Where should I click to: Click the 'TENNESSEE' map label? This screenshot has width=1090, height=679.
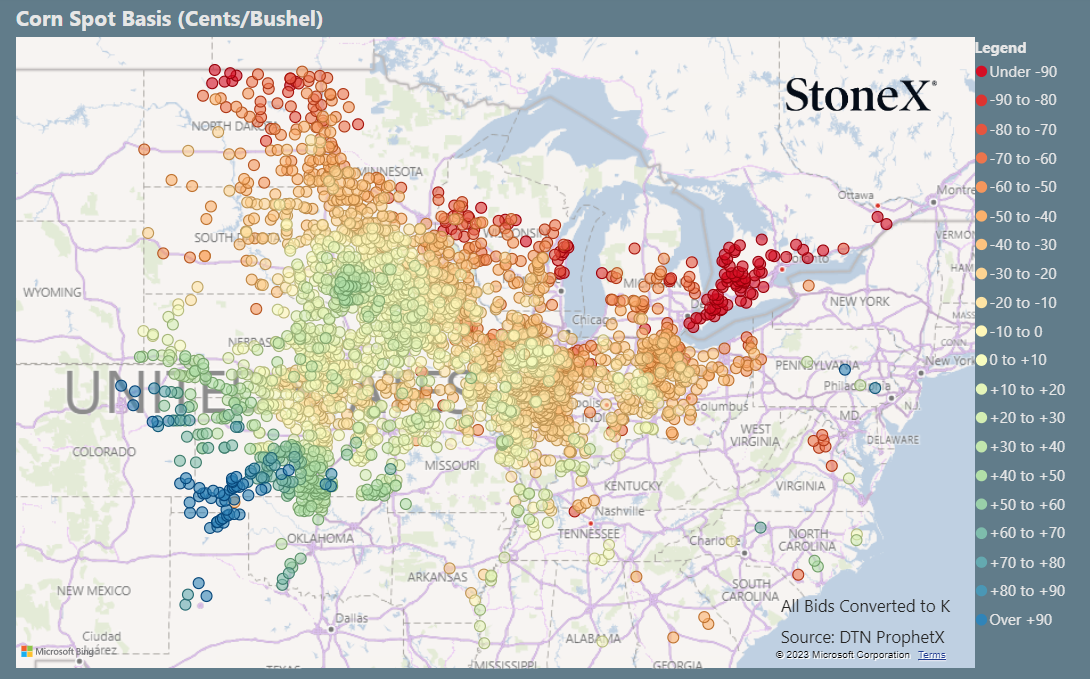point(588,534)
